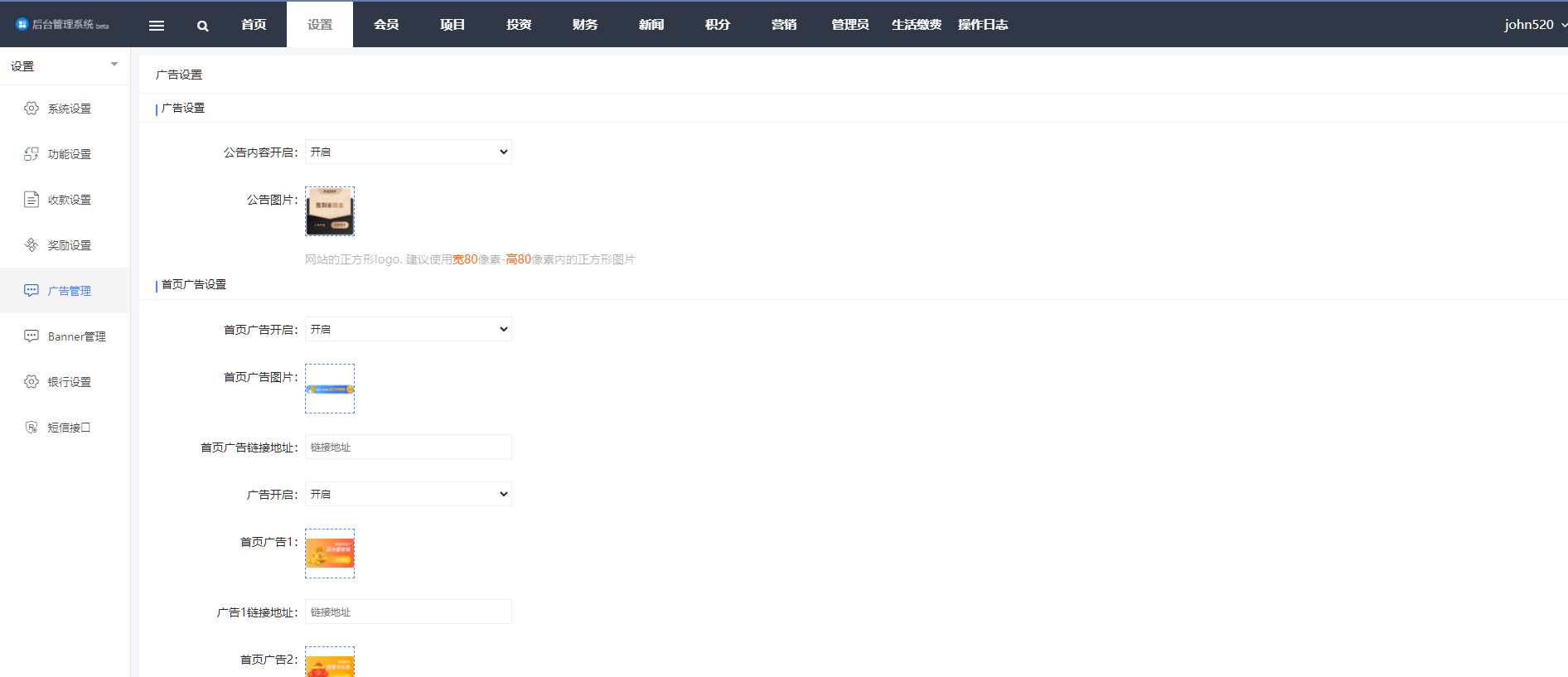Click the 银行设置 gear icon

point(31,382)
